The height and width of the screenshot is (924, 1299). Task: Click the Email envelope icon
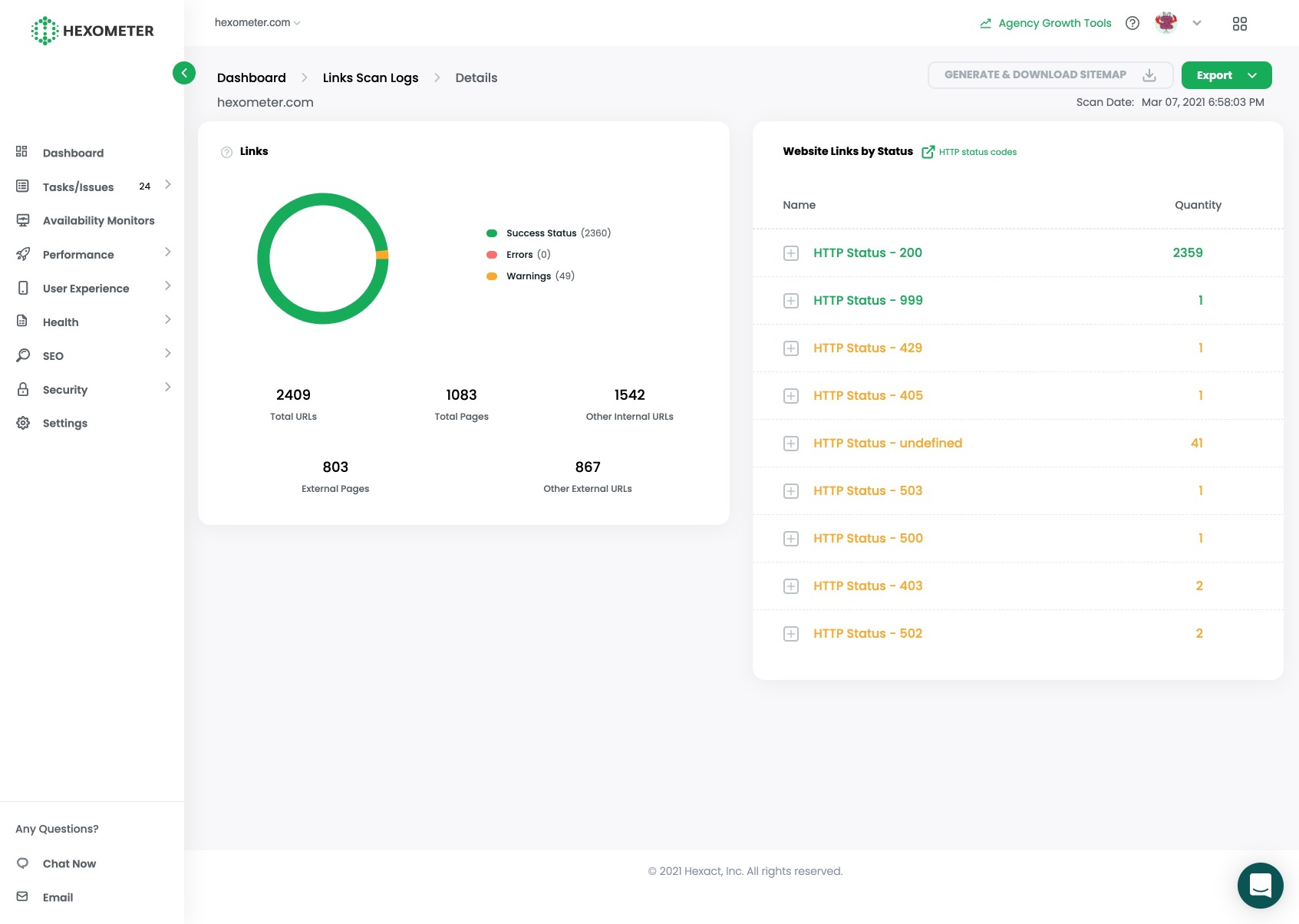pos(22,896)
